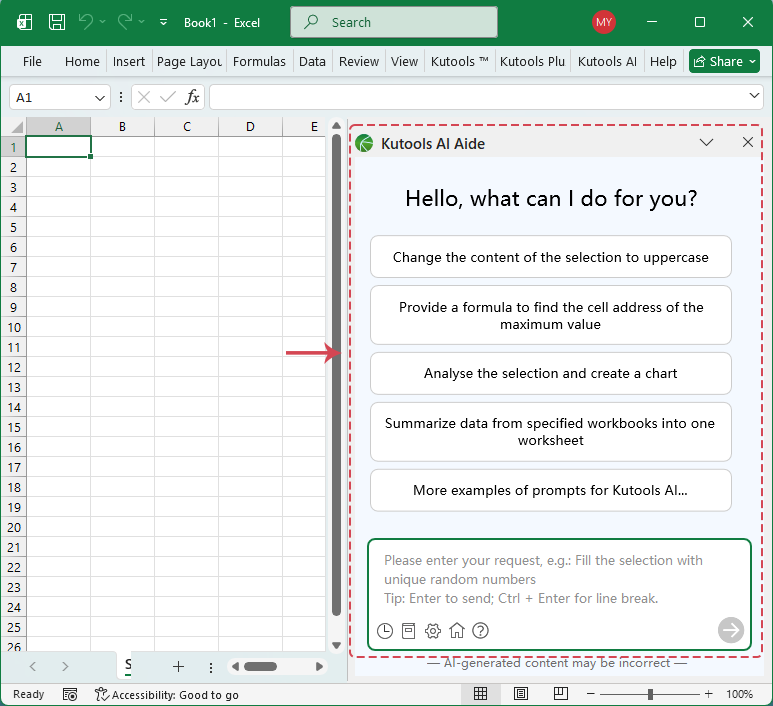
Task: Click horizontal scrollbar left arrow
Action: [x=235, y=667]
